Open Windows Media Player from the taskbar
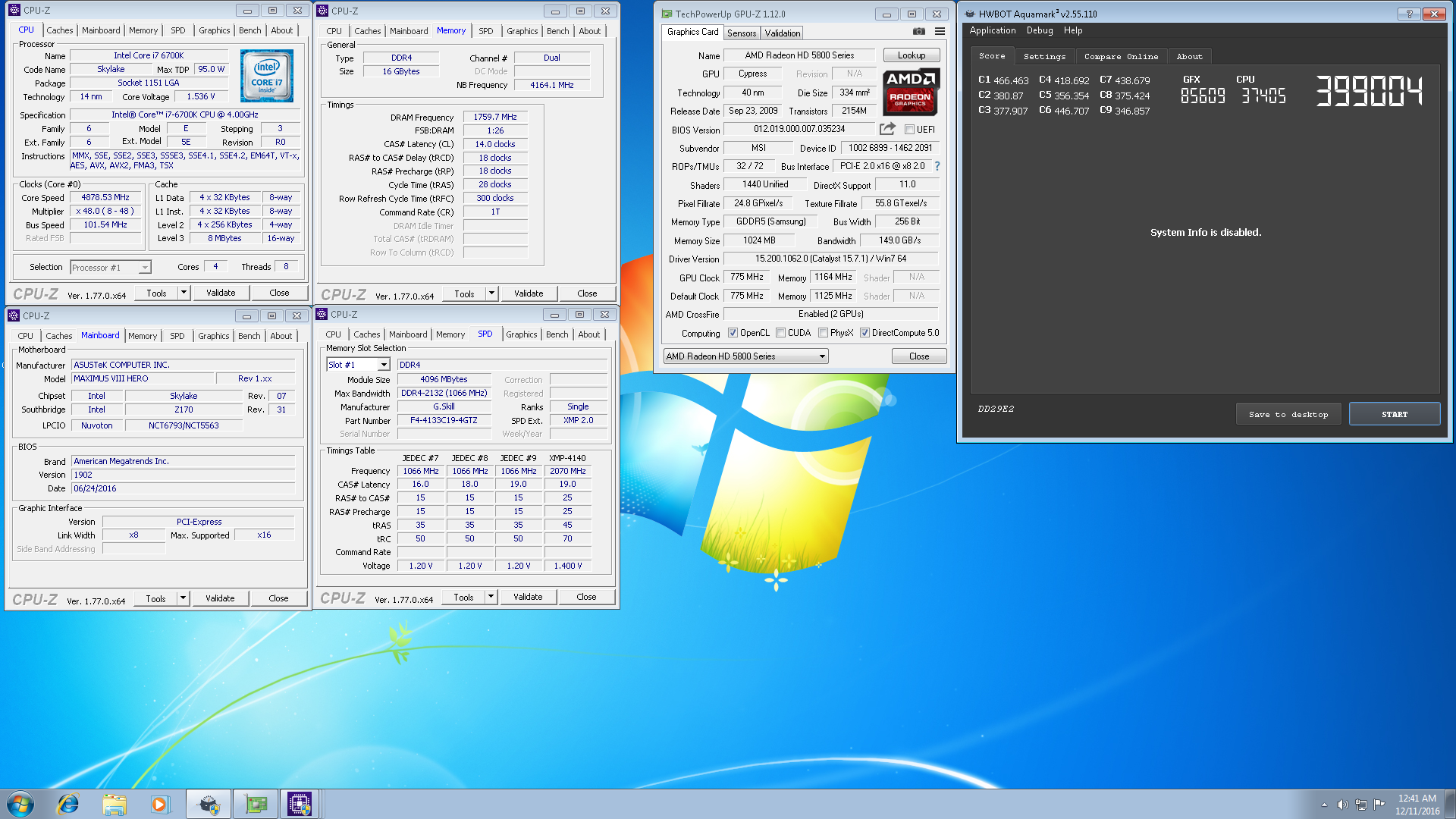 click(159, 804)
